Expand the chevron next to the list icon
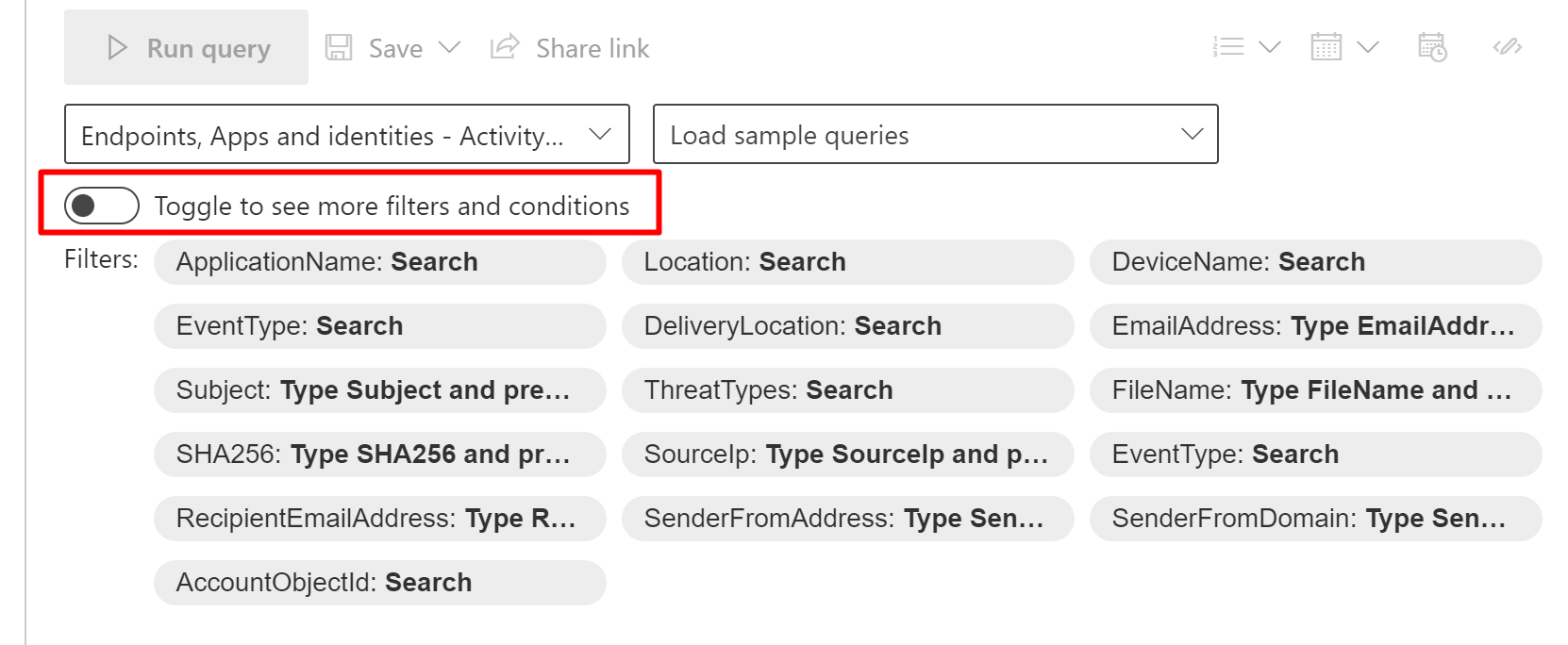1568x645 pixels. (1270, 47)
